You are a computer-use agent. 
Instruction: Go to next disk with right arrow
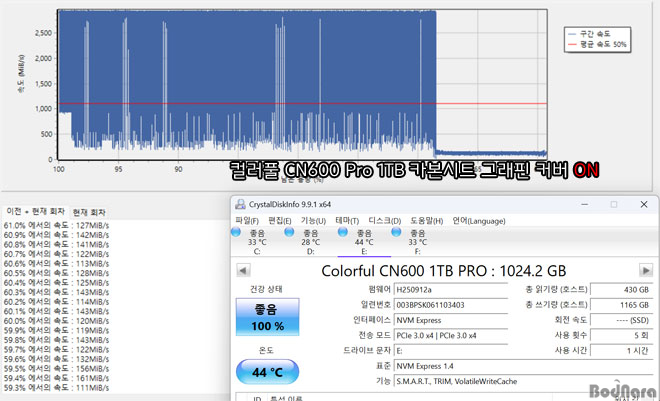(646, 270)
